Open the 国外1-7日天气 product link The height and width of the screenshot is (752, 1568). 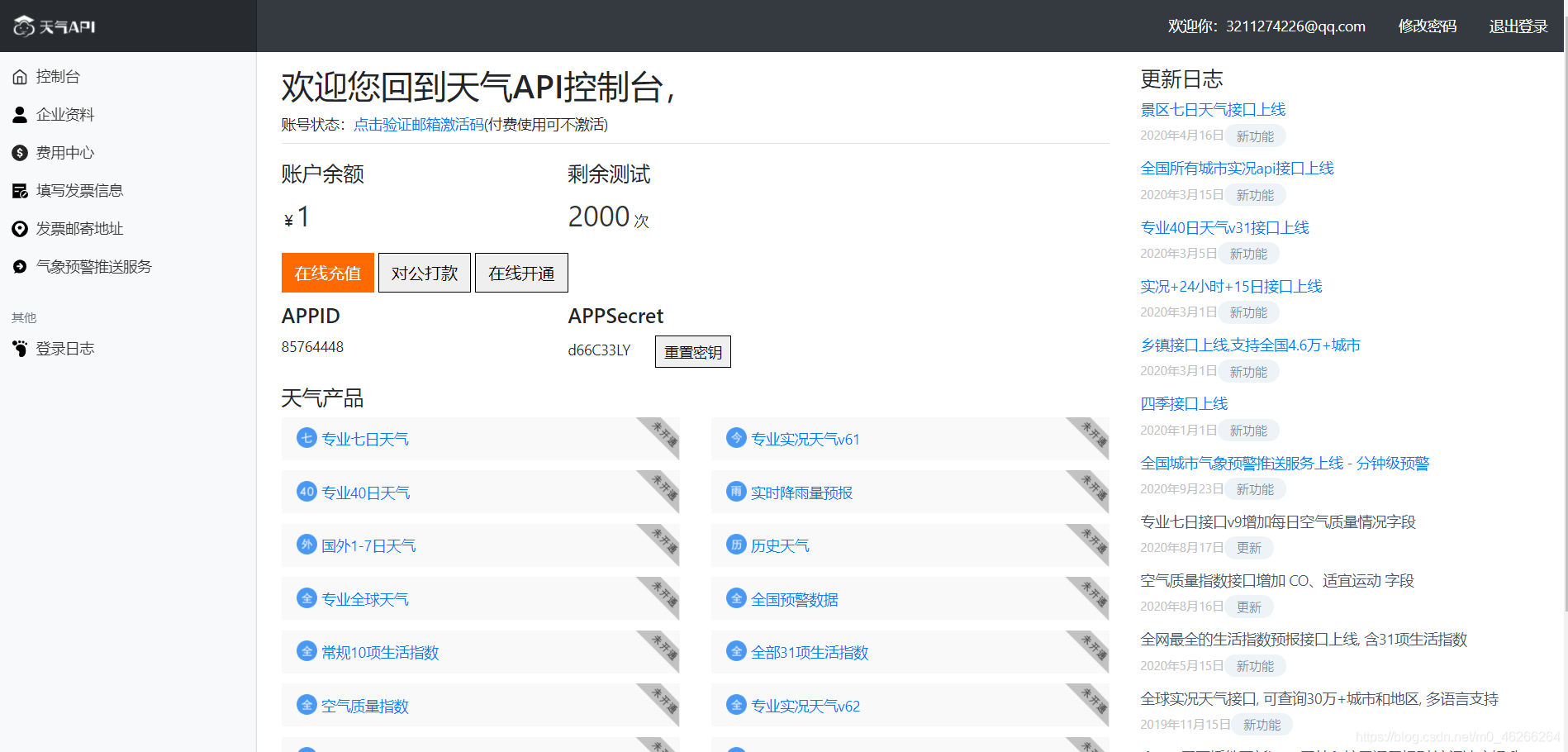click(368, 545)
